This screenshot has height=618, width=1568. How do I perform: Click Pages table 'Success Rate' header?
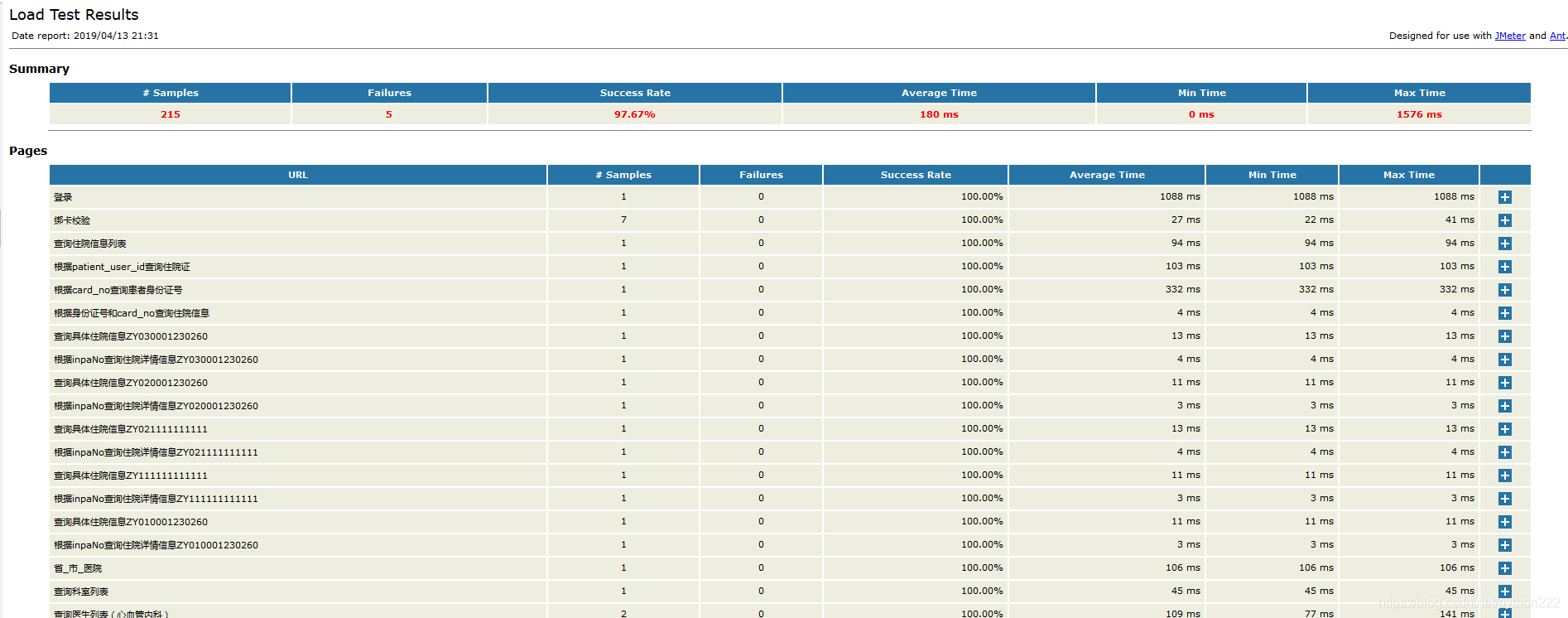coord(916,175)
